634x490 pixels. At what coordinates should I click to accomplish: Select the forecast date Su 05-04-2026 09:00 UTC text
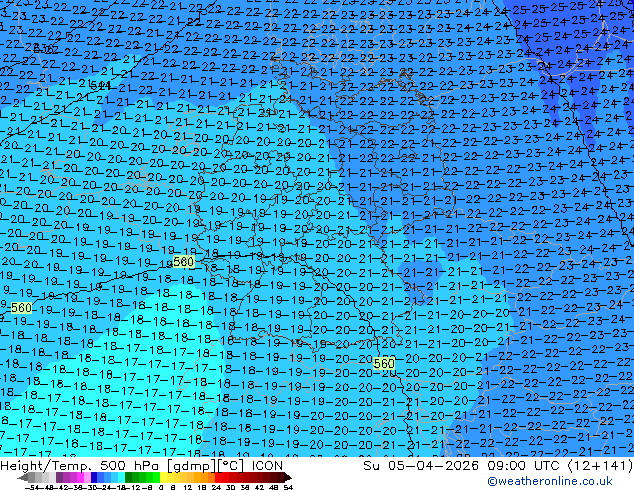point(463,466)
